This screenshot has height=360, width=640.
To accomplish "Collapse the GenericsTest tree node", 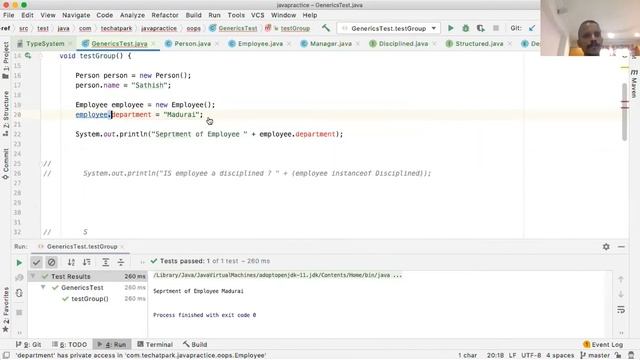I will 43,287.
